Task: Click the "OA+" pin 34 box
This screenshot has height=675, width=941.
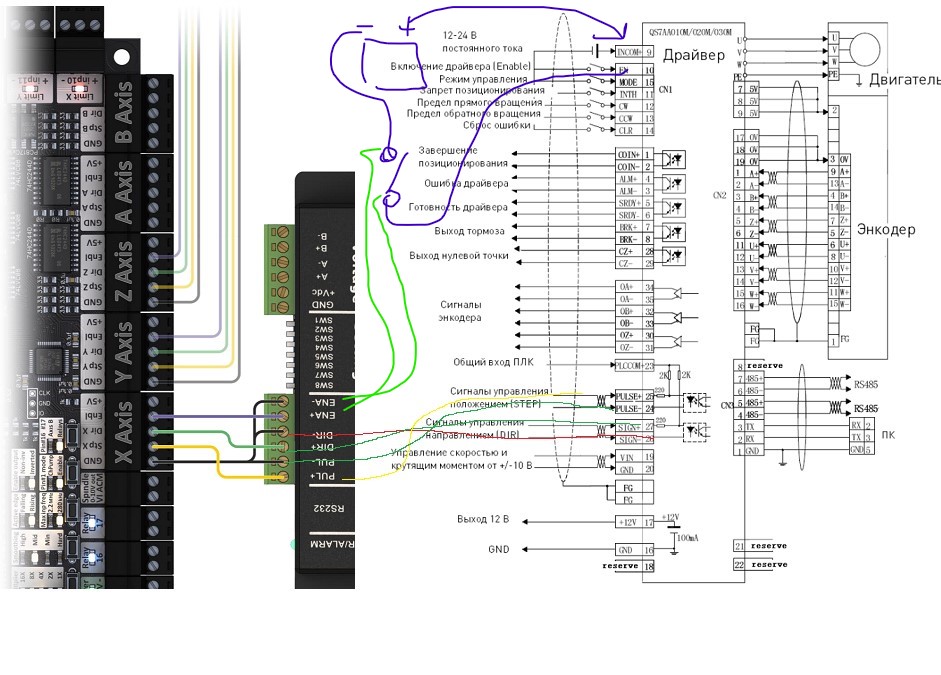Action: click(x=634, y=287)
